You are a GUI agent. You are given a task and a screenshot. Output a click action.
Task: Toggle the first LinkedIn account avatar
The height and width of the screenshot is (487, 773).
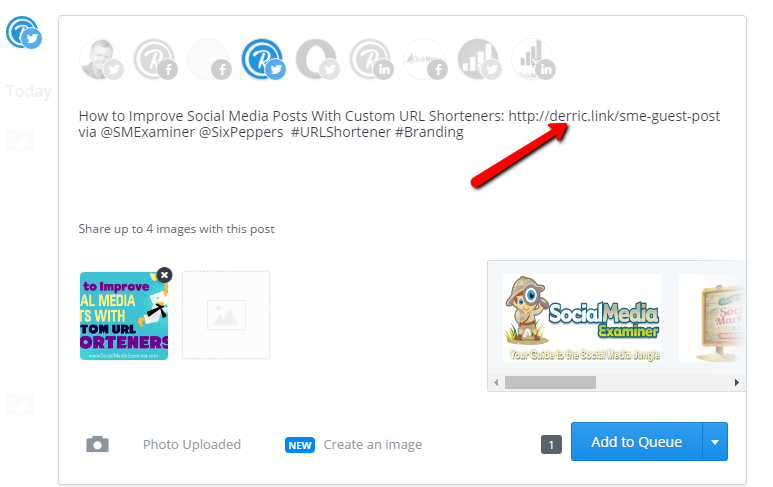click(x=372, y=59)
